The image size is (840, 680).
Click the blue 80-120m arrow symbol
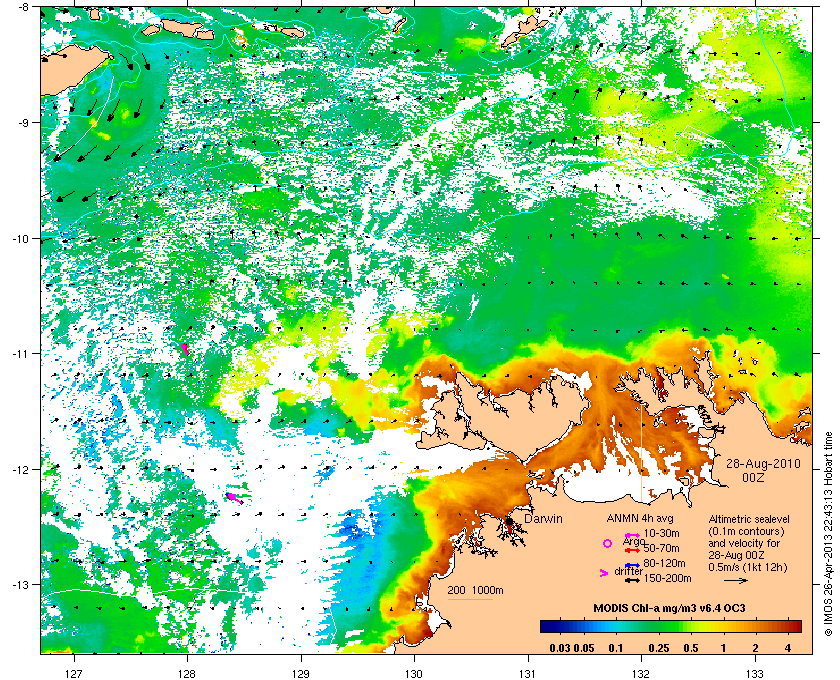[633, 565]
